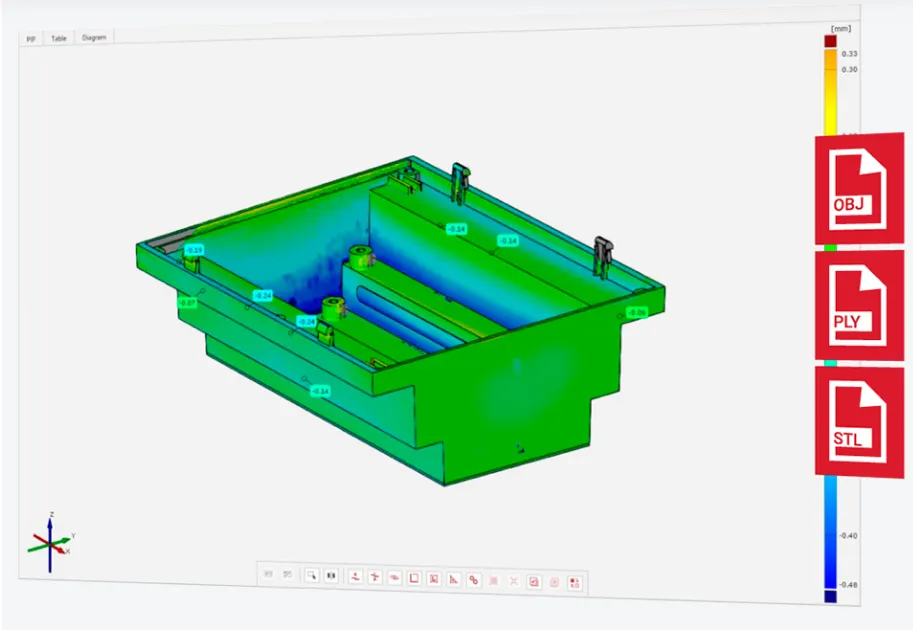Click the -0.19 deviation label on model

click(194, 249)
